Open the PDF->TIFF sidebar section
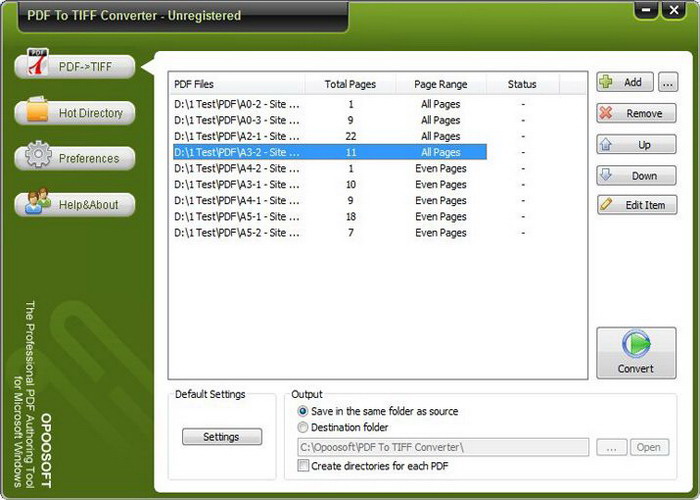This screenshot has width=700, height=500. 75,67
